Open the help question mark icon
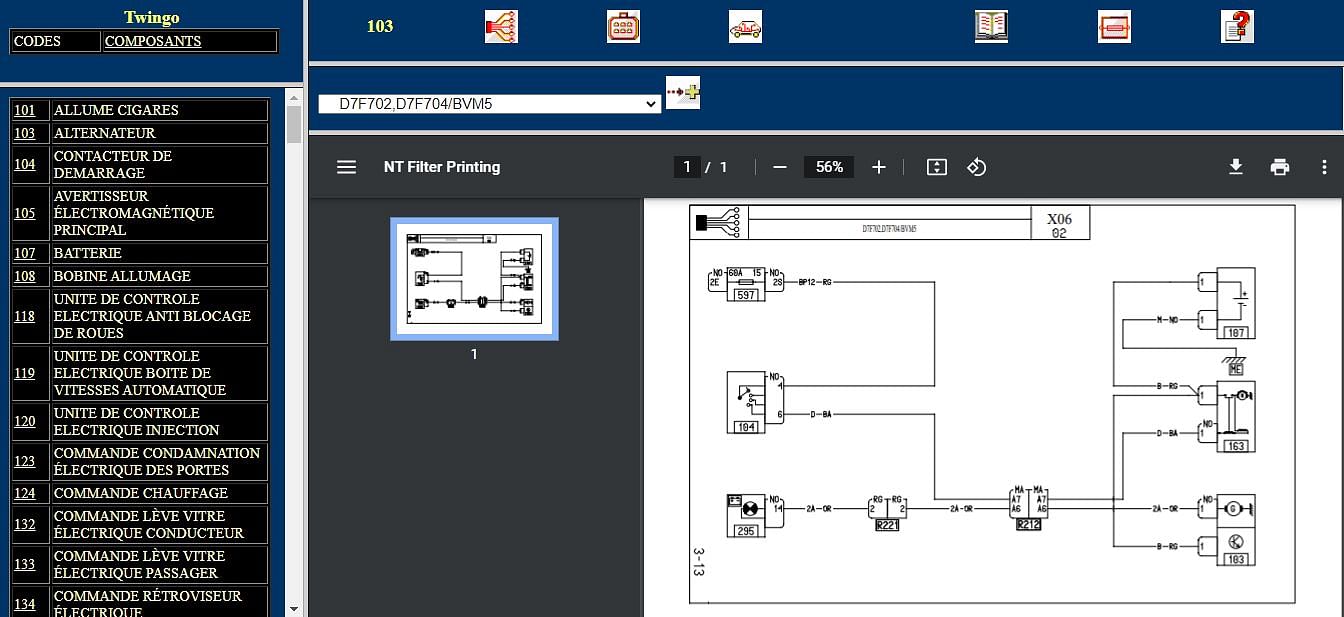The width and height of the screenshot is (1344, 617). (x=1237, y=26)
